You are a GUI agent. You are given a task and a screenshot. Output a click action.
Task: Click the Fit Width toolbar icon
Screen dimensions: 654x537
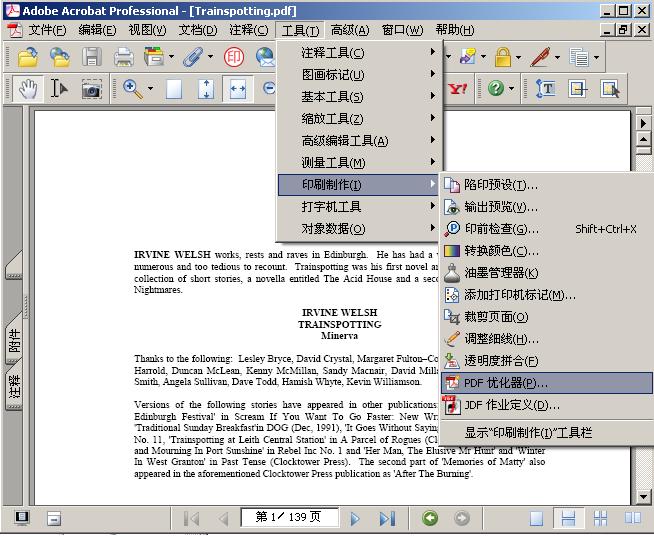coord(237,89)
